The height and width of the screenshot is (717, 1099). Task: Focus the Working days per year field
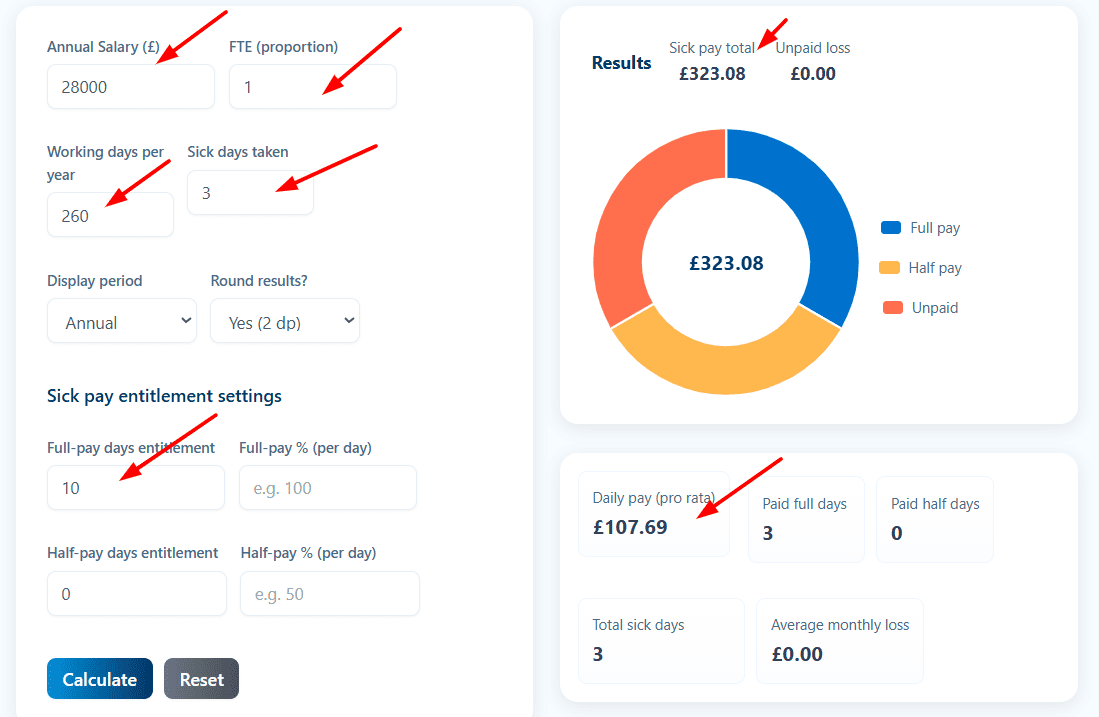tap(110, 215)
